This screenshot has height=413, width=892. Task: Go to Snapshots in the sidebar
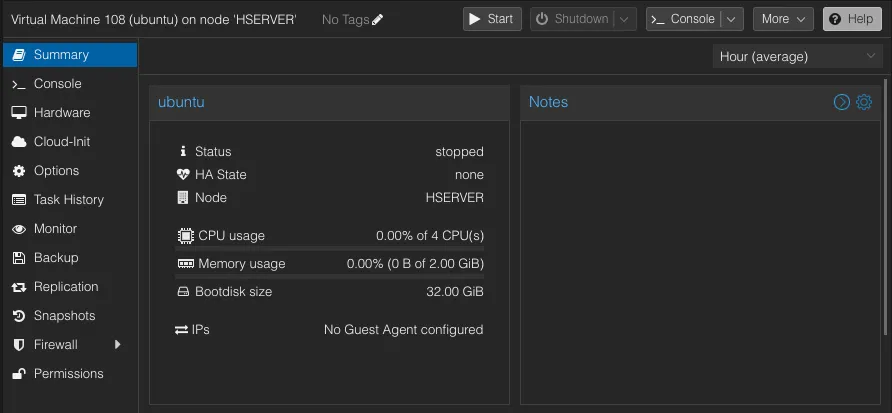coord(64,316)
